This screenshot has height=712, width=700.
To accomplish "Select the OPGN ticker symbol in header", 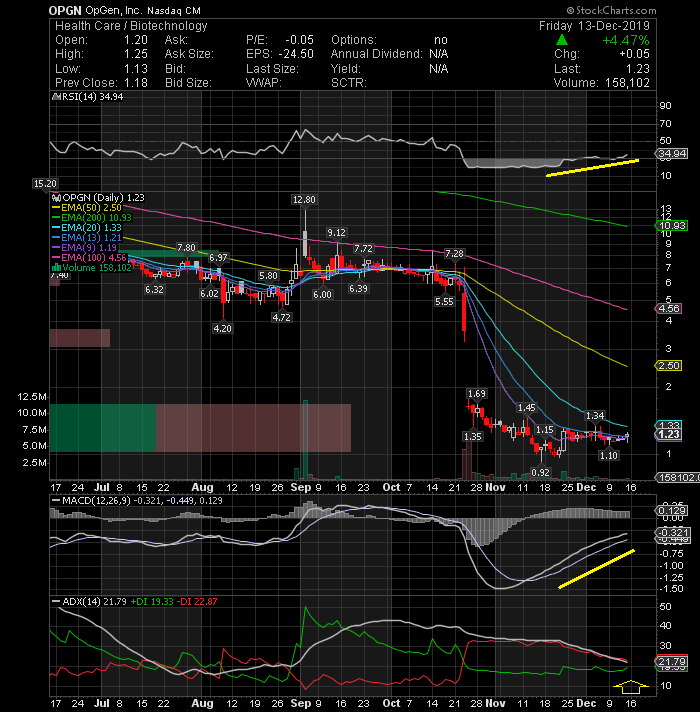I will coord(65,10).
